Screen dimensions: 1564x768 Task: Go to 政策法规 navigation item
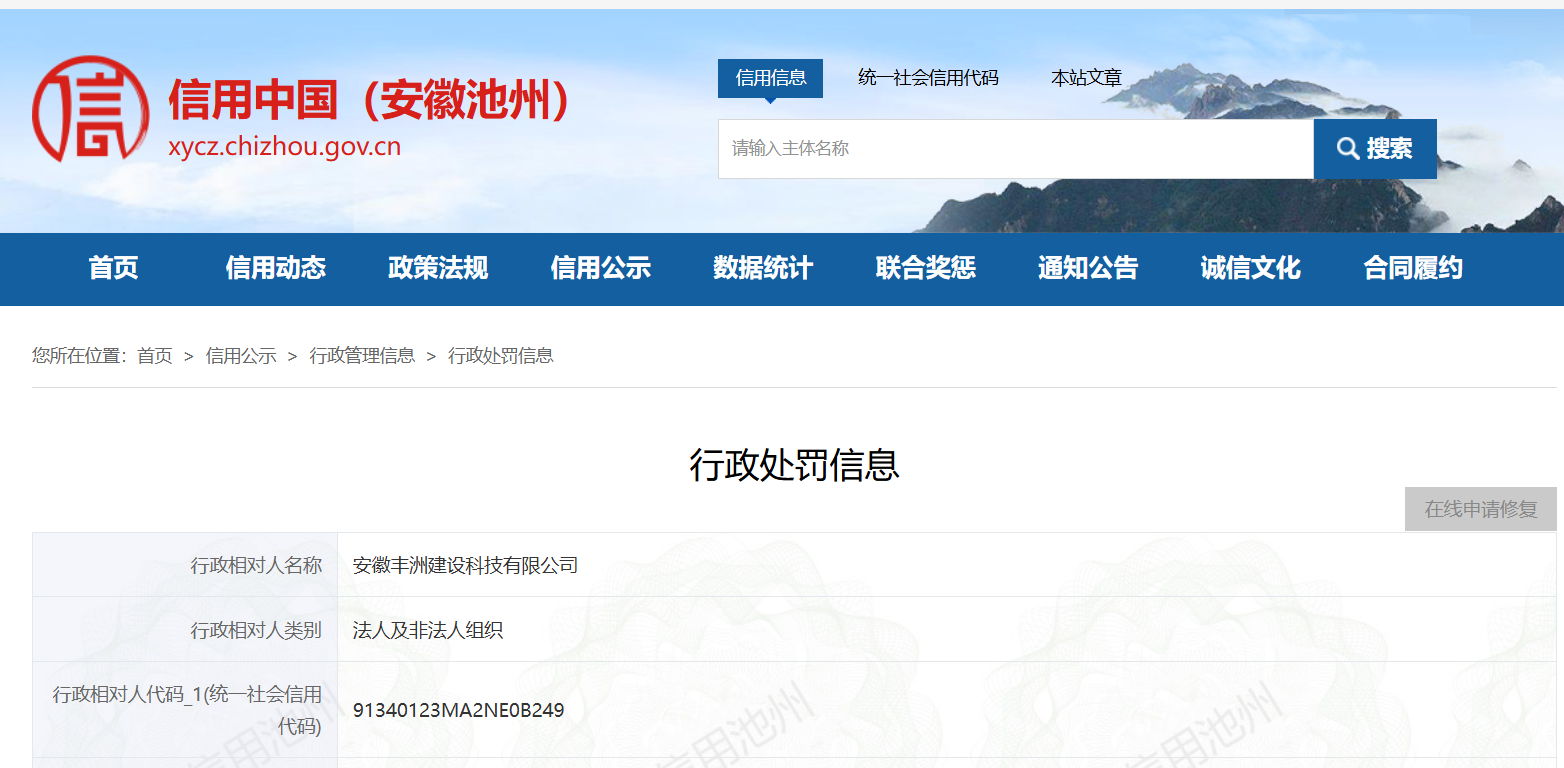click(438, 268)
